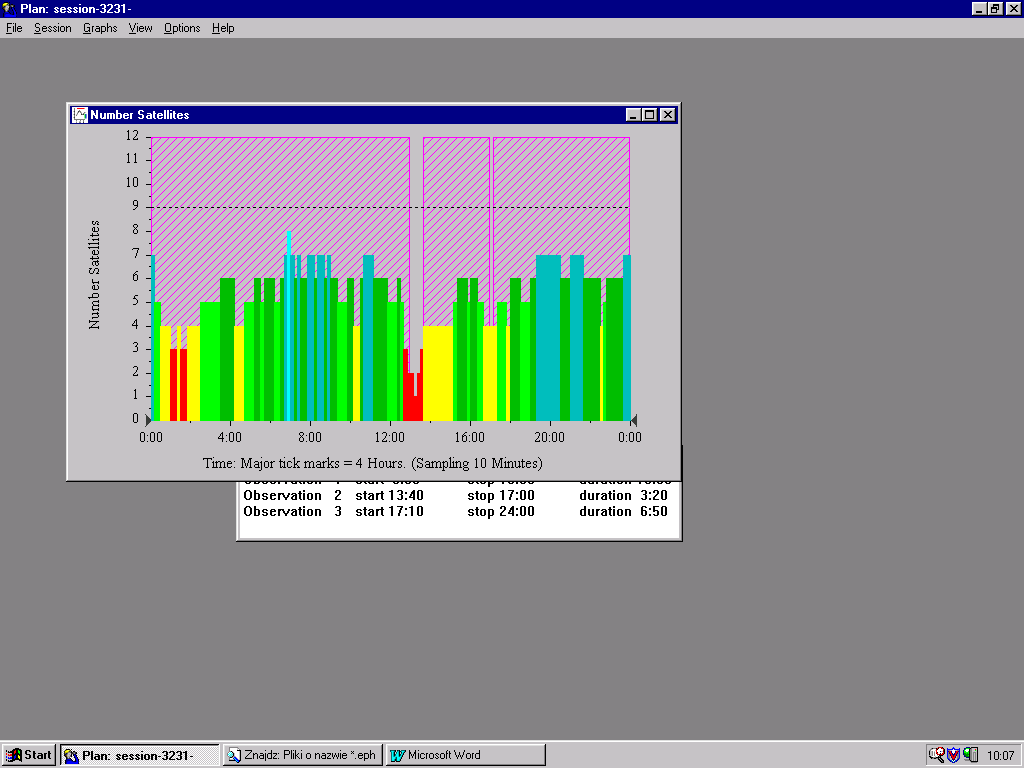Switch to Microsoft Word in taskbar
1024x768 pixels.
(x=465, y=755)
